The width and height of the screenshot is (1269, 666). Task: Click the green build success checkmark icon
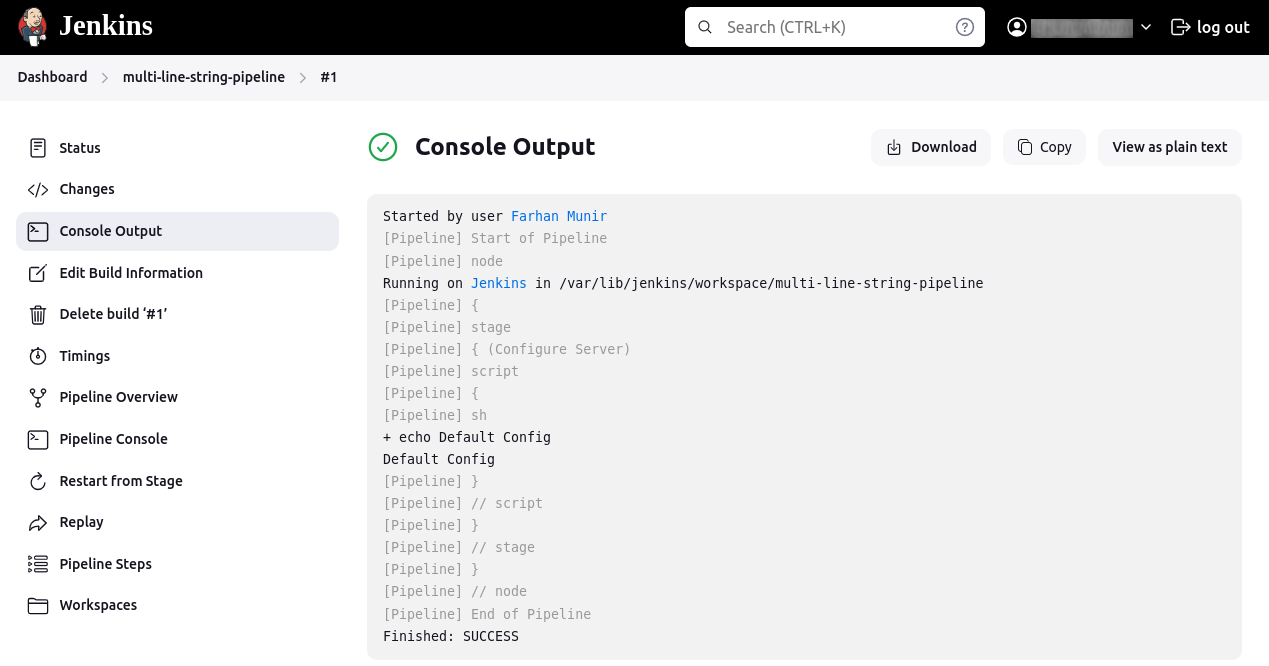point(383,147)
